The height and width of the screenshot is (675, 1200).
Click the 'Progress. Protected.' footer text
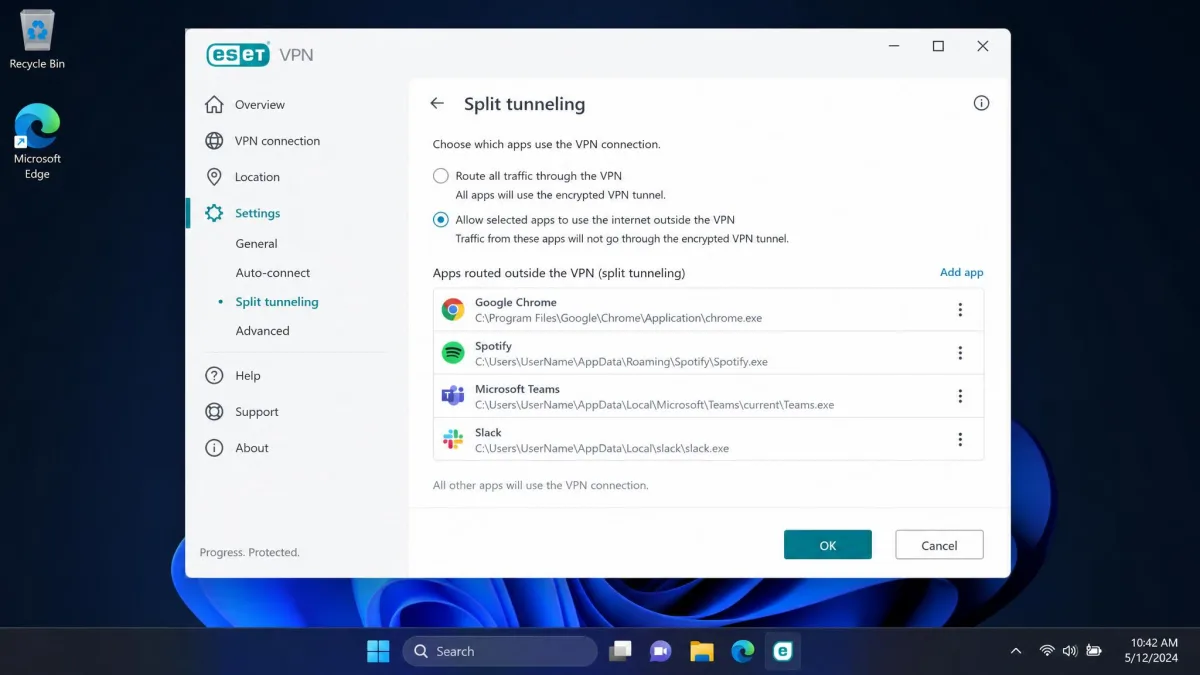pyautogui.click(x=249, y=552)
